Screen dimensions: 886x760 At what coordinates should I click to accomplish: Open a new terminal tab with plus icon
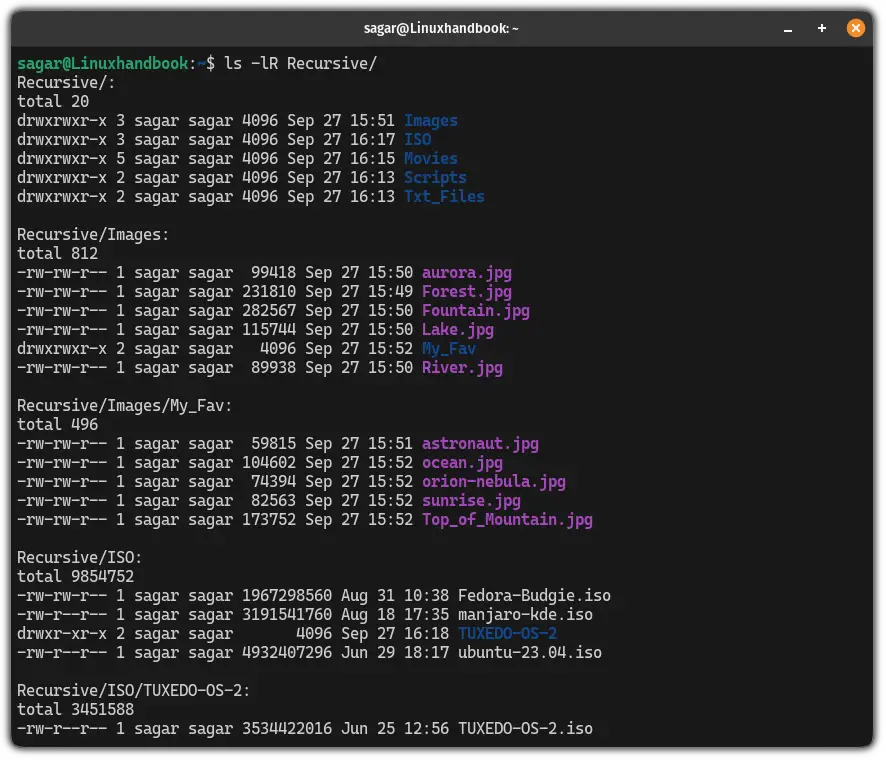(821, 28)
